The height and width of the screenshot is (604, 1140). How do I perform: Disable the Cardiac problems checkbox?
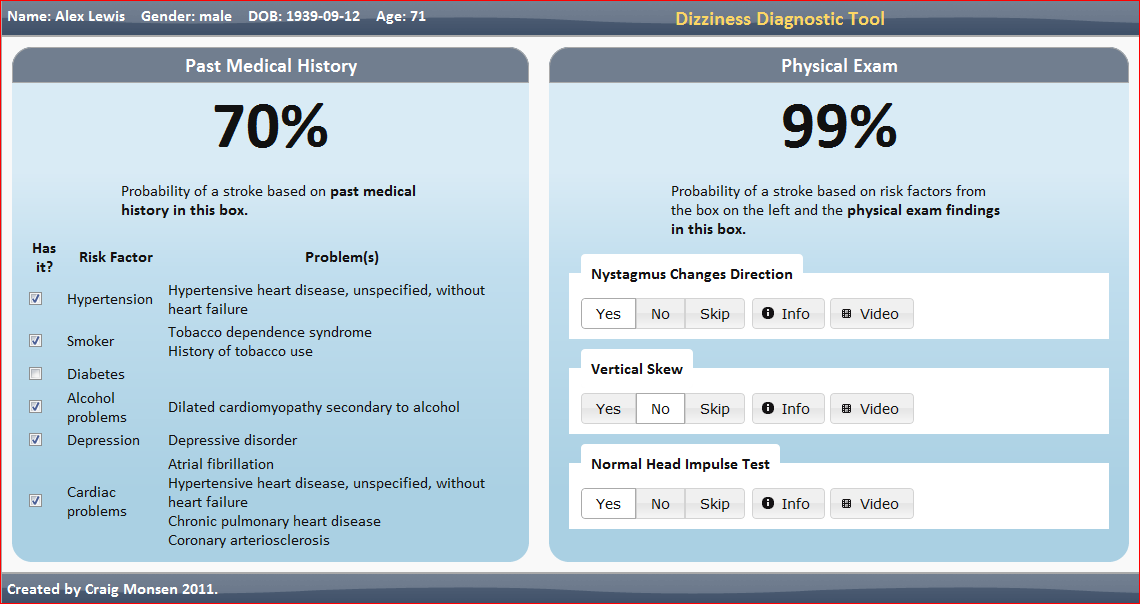35,500
